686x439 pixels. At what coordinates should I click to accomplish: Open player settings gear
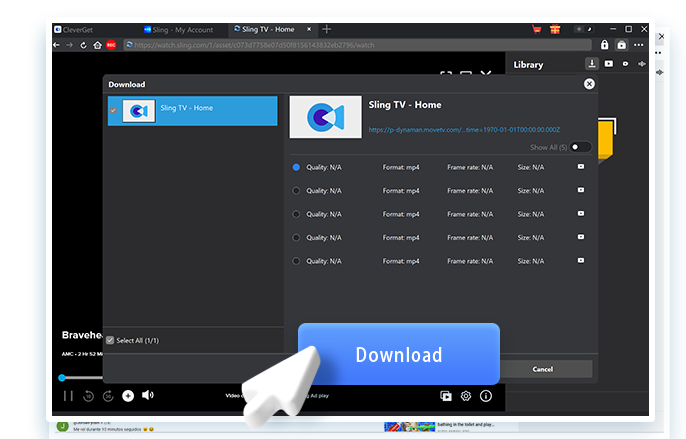pyautogui.click(x=466, y=396)
